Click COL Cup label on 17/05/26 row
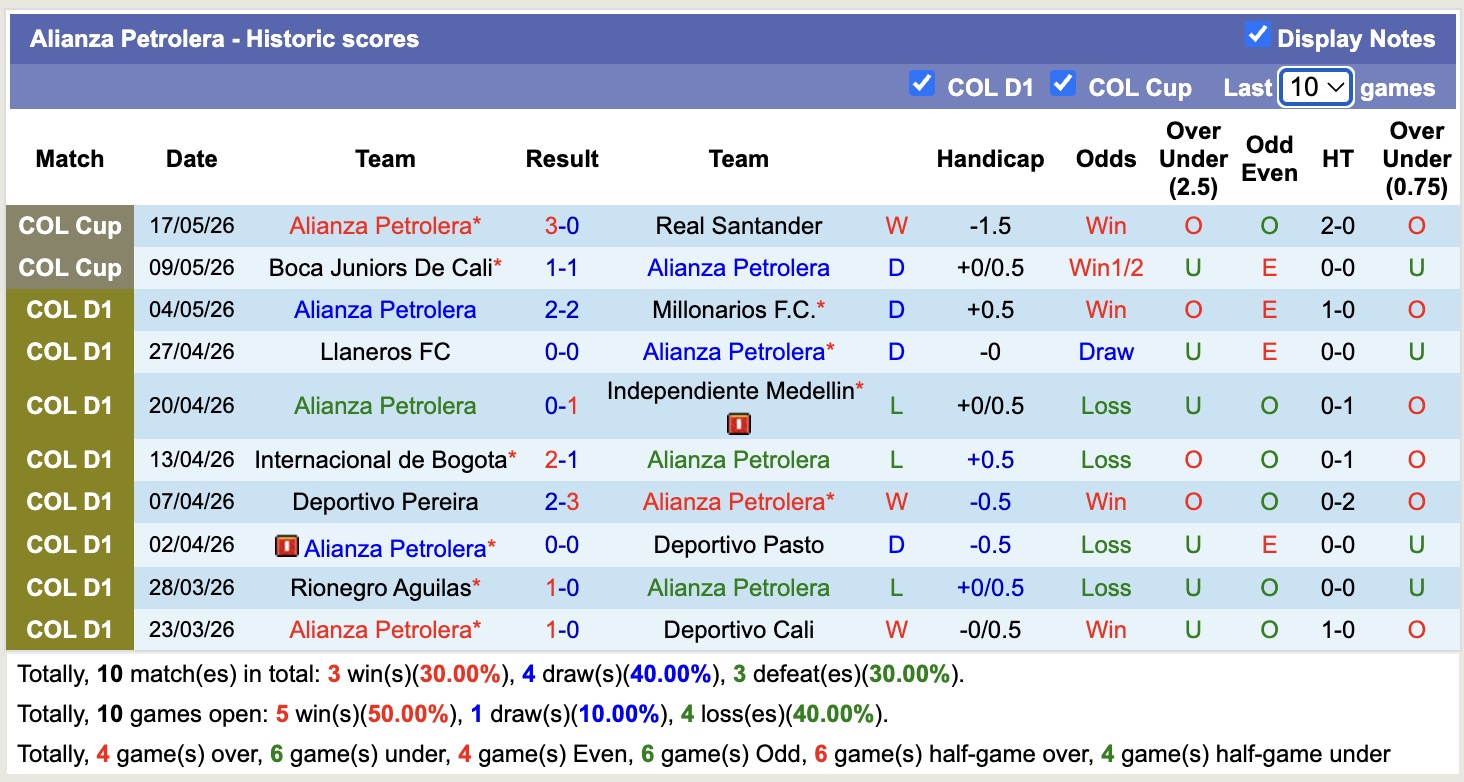 pyautogui.click(x=70, y=226)
